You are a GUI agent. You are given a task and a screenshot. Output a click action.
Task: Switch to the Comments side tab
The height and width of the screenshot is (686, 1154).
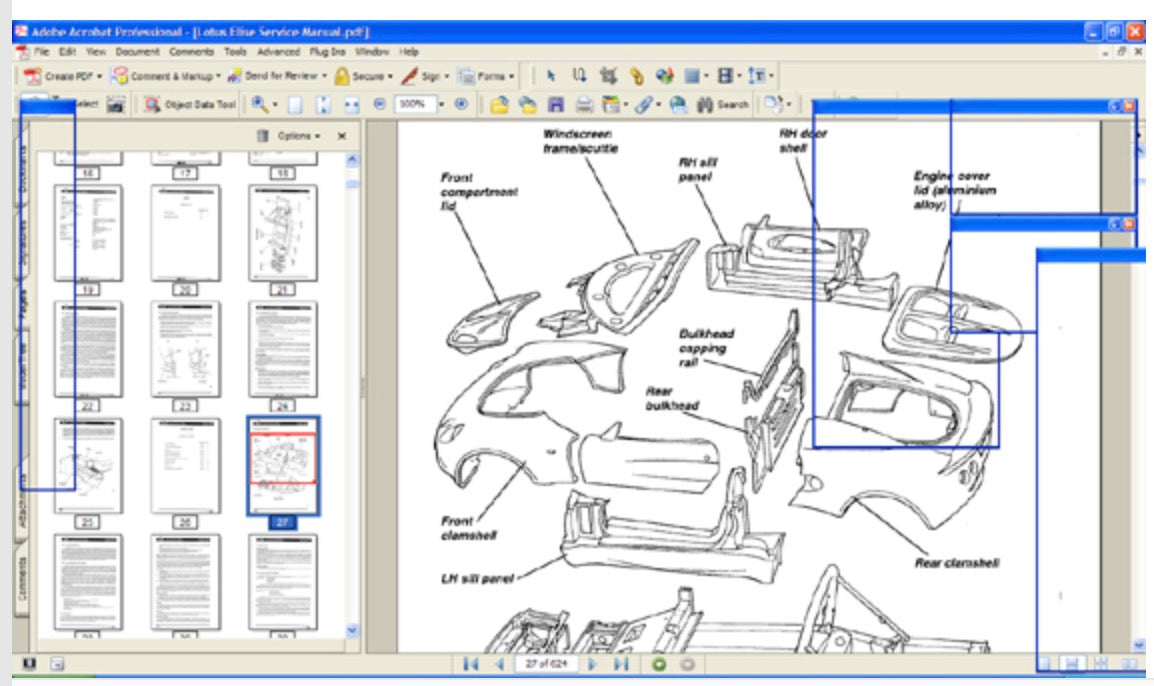[x=22, y=577]
